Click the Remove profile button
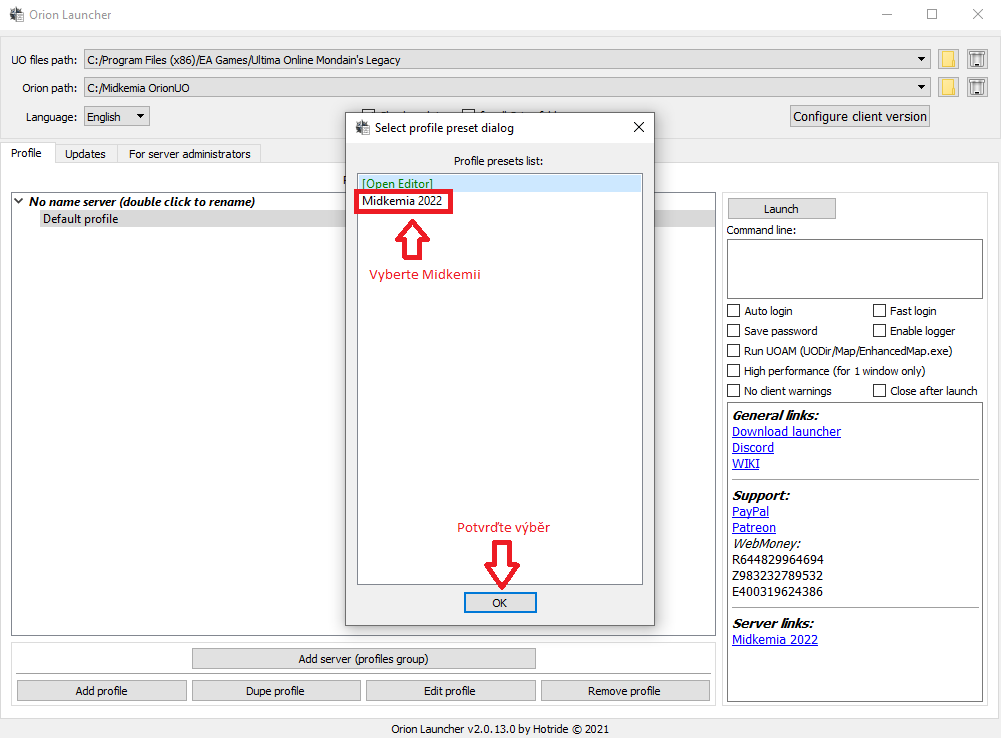Screen dimensions: 1001x738 (x=624, y=691)
